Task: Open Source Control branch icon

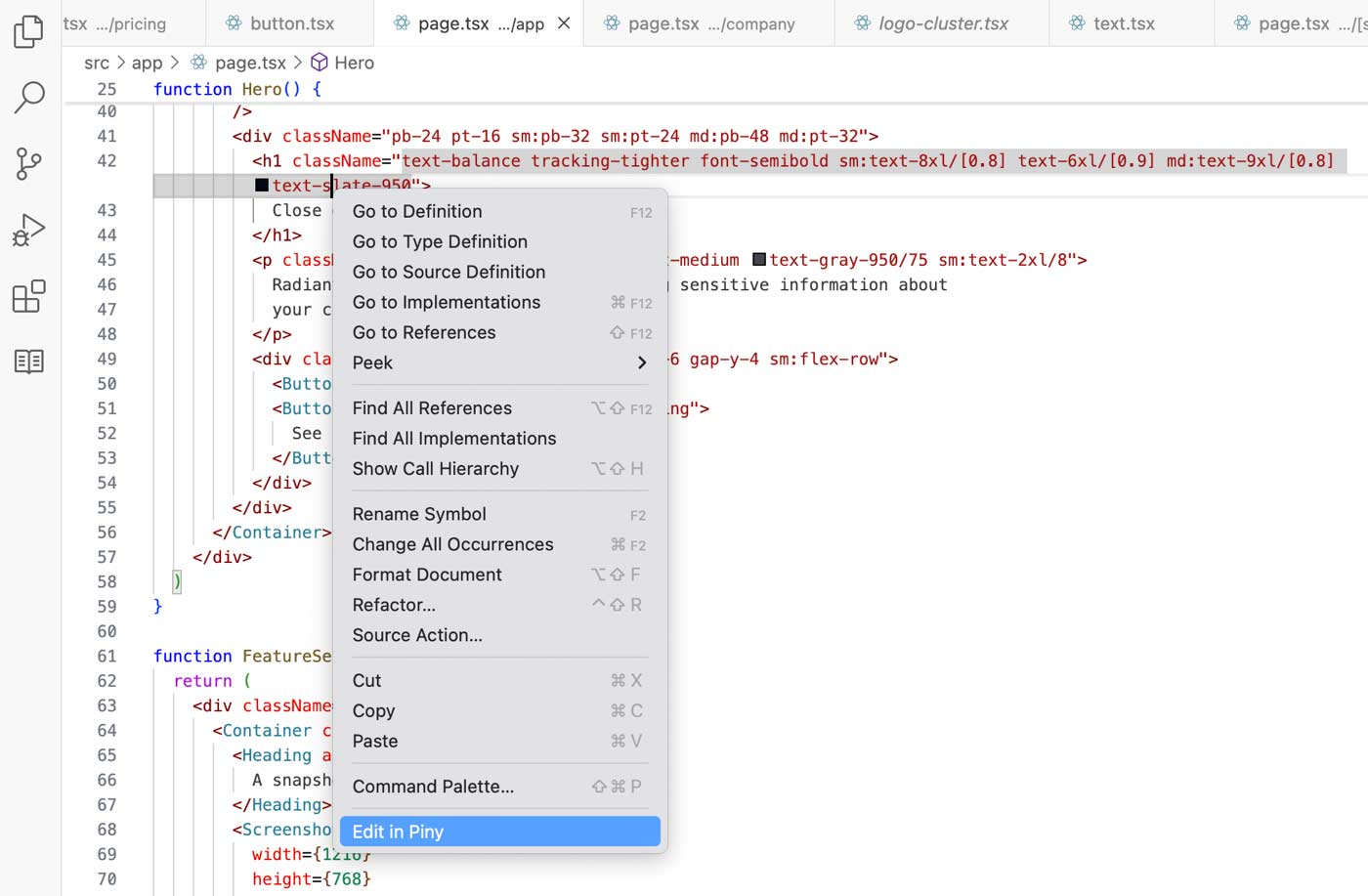Action: pos(29,163)
